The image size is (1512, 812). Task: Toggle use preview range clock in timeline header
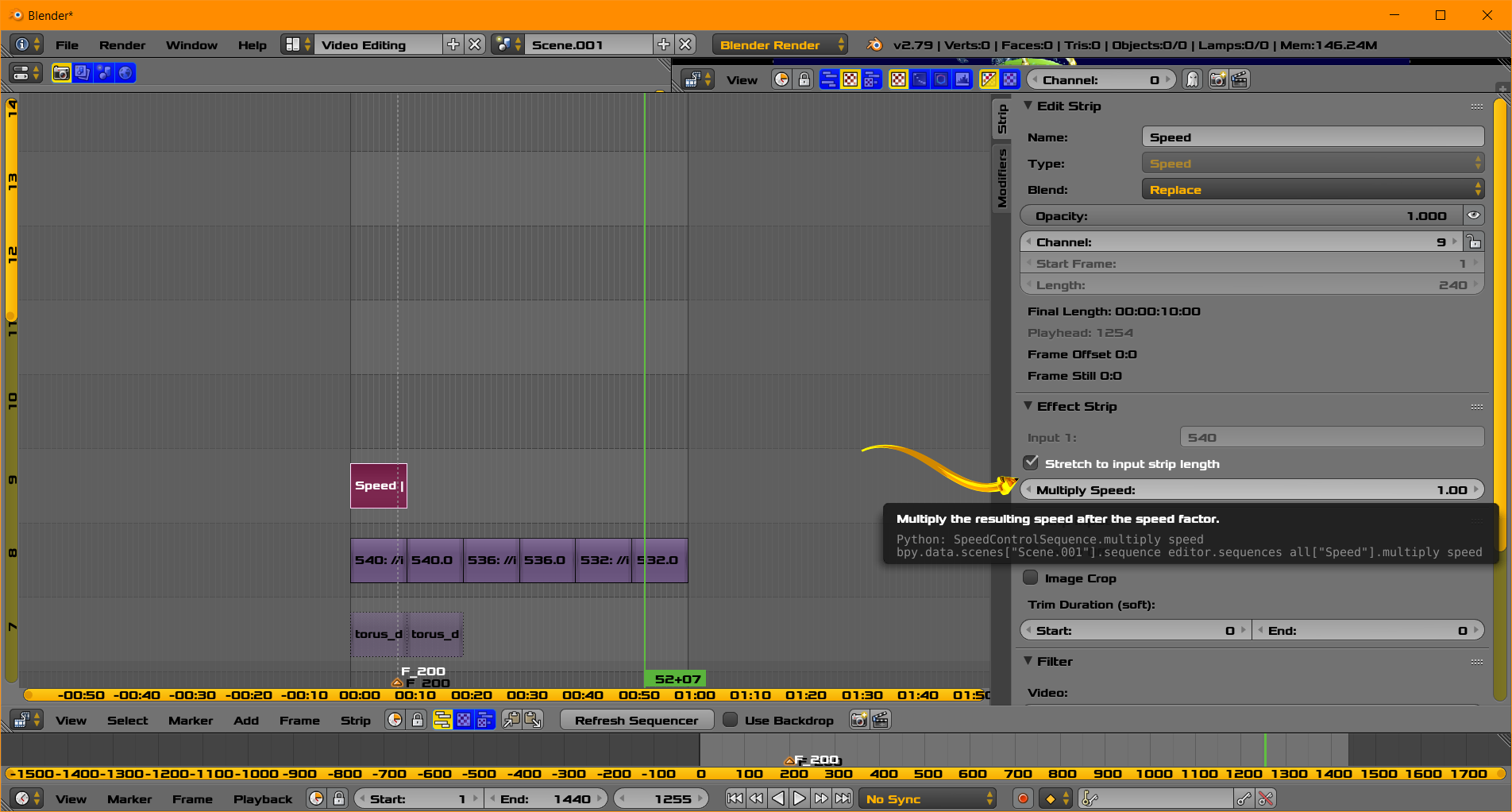(317, 798)
